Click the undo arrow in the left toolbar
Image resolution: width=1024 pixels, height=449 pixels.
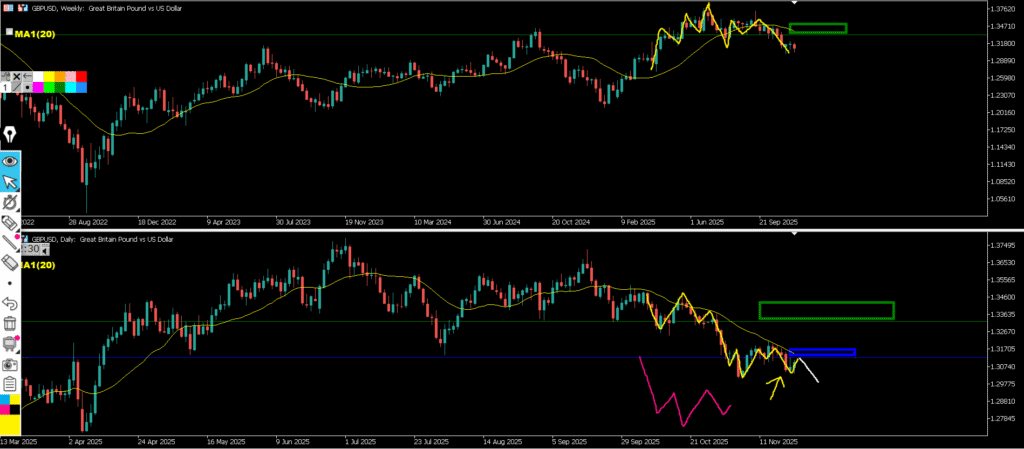coord(11,302)
